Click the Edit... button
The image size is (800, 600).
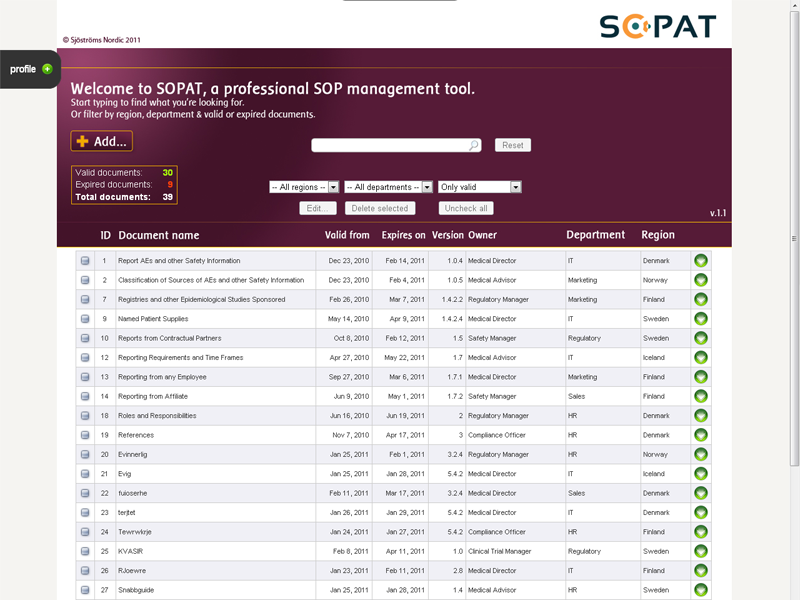click(317, 208)
